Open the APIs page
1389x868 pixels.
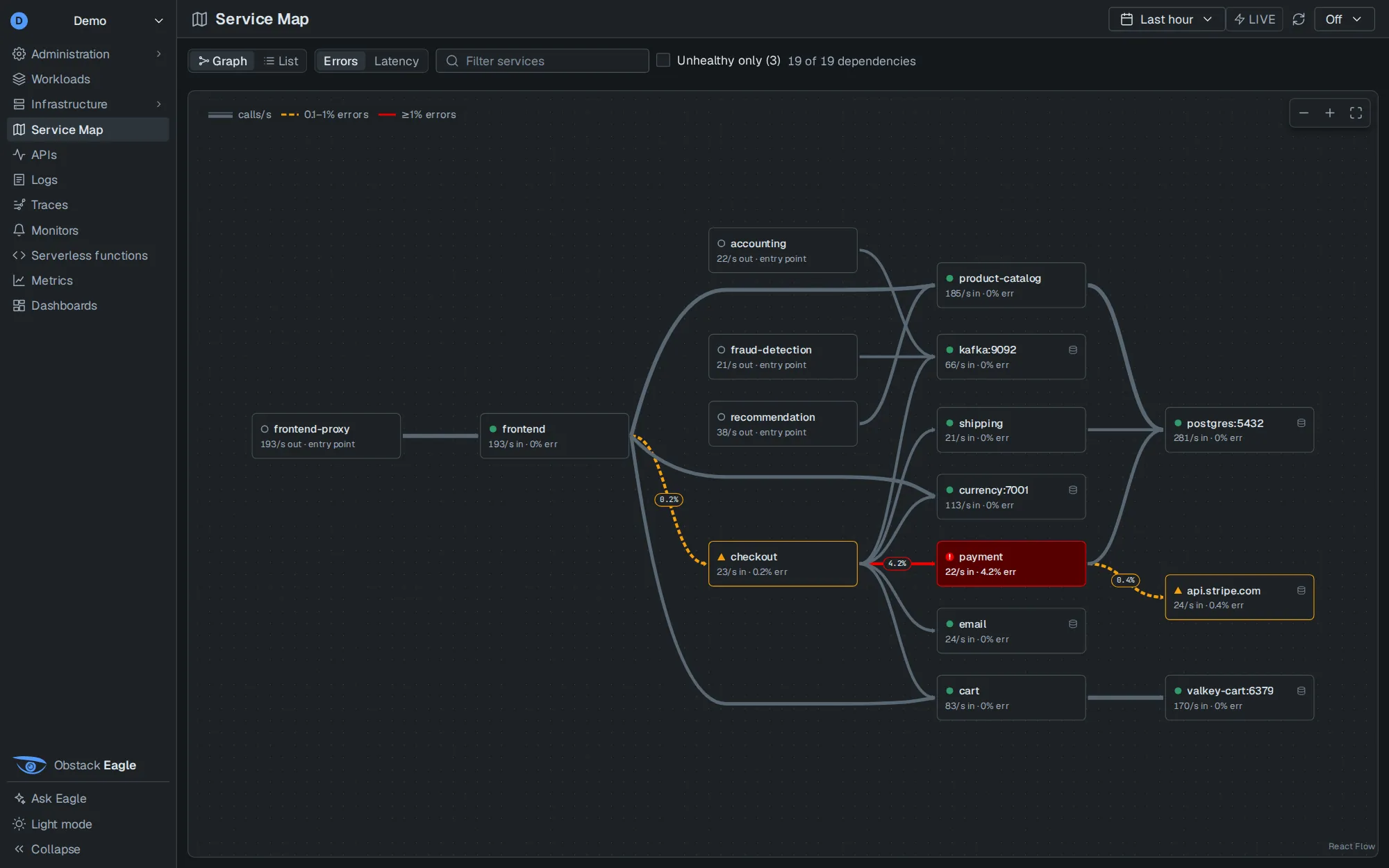click(x=88, y=155)
